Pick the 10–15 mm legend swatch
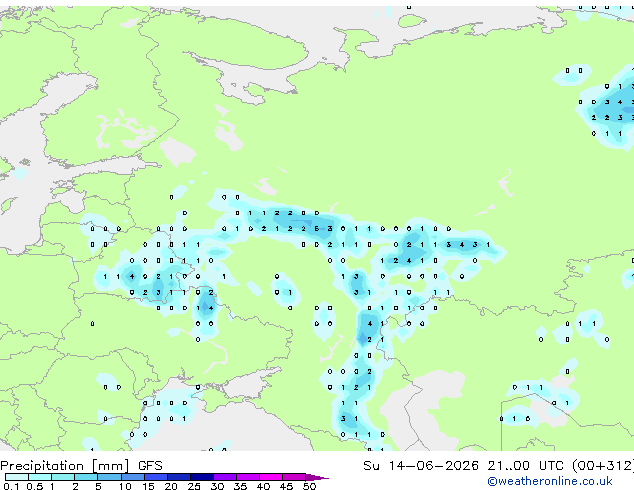 coord(133,477)
